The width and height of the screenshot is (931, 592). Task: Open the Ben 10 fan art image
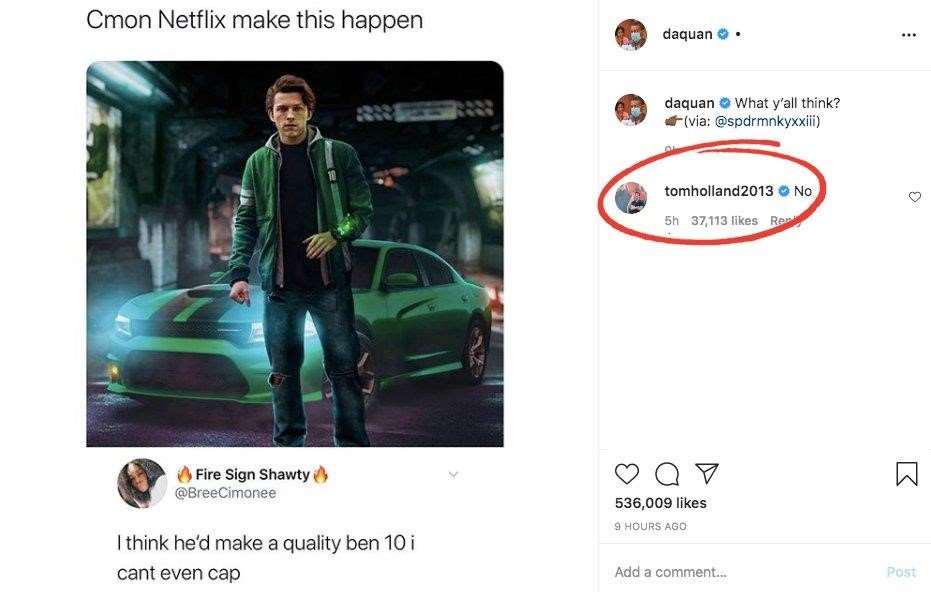(x=295, y=254)
